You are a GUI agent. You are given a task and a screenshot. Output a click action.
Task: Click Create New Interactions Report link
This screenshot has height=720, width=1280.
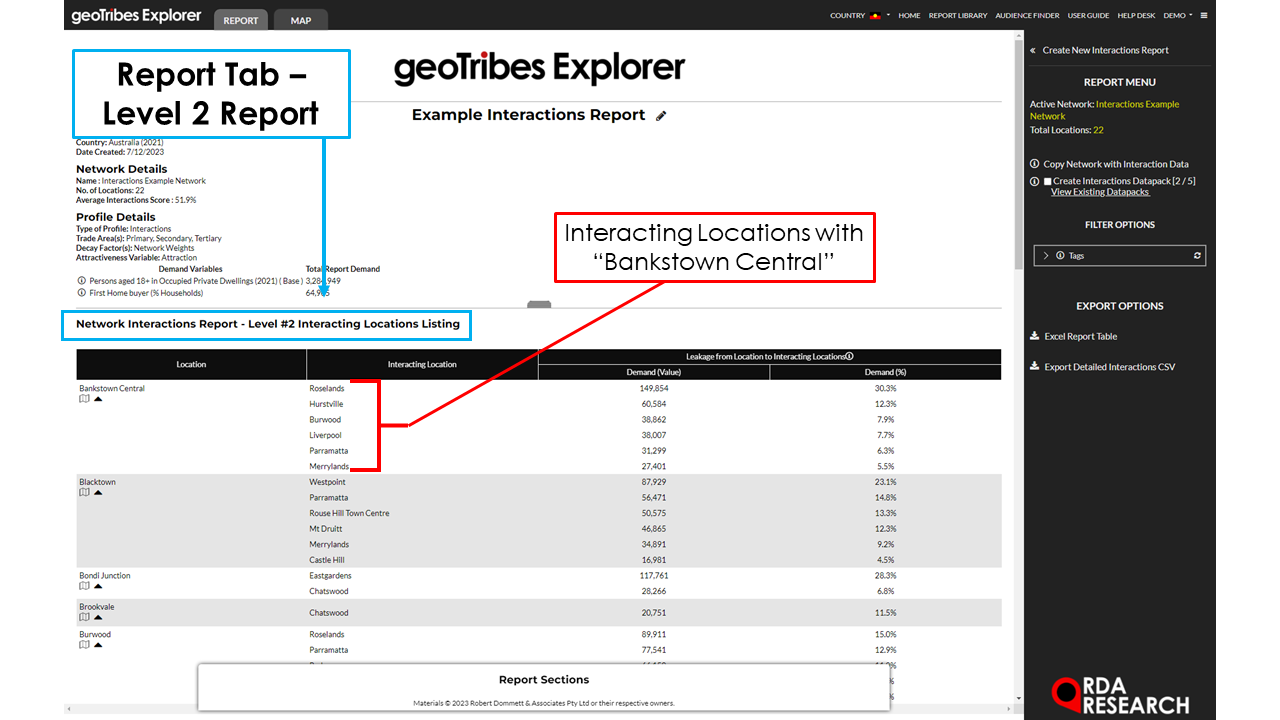(x=1105, y=50)
